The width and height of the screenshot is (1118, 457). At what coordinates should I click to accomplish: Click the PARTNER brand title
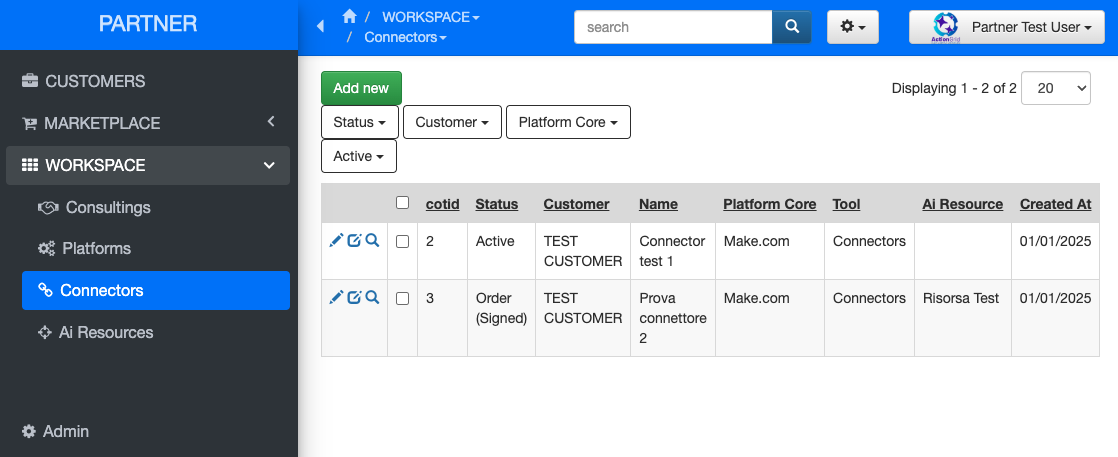coord(148,24)
